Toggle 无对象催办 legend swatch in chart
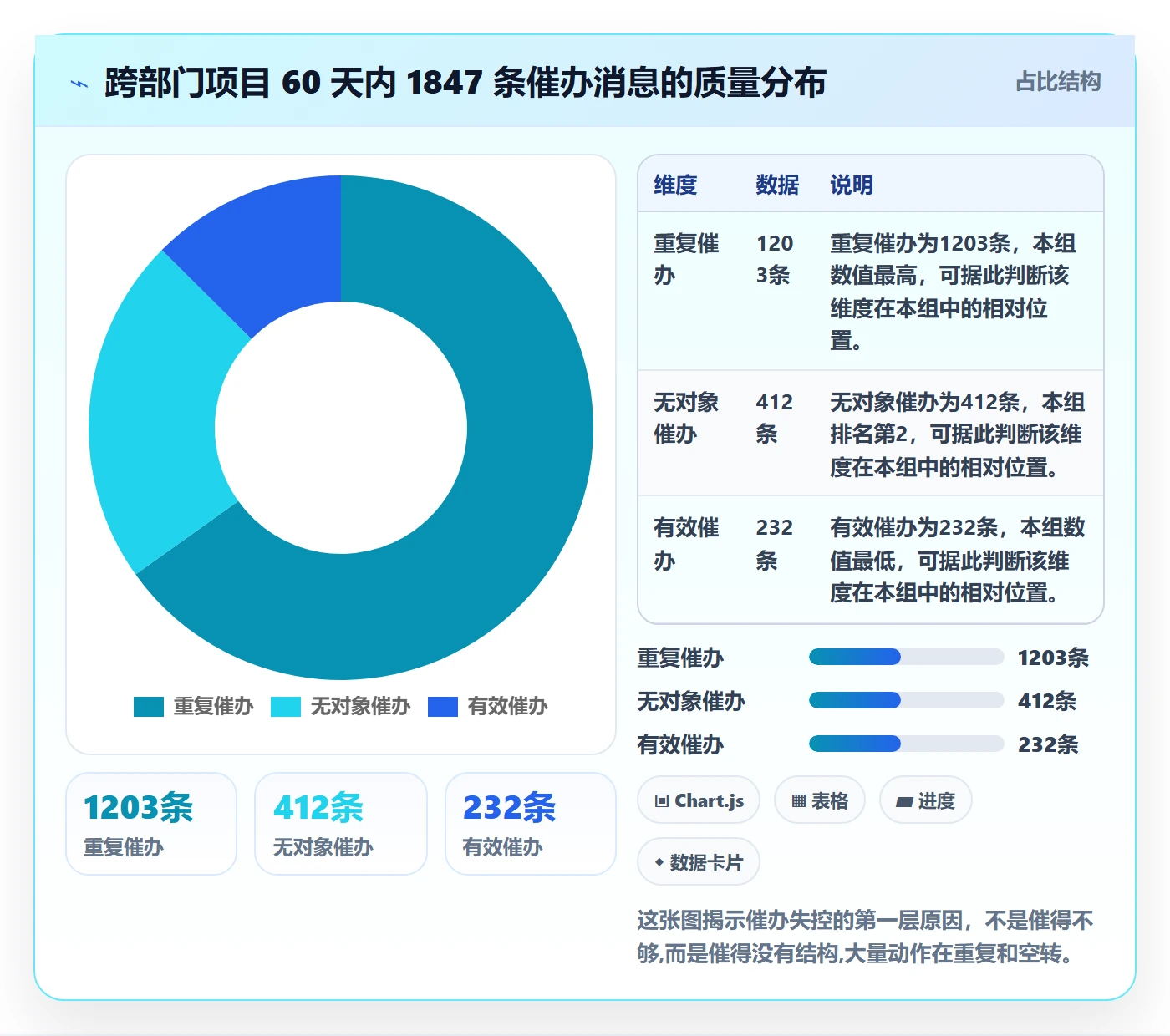The width and height of the screenshot is (1170, 1036). coord(286,707)
